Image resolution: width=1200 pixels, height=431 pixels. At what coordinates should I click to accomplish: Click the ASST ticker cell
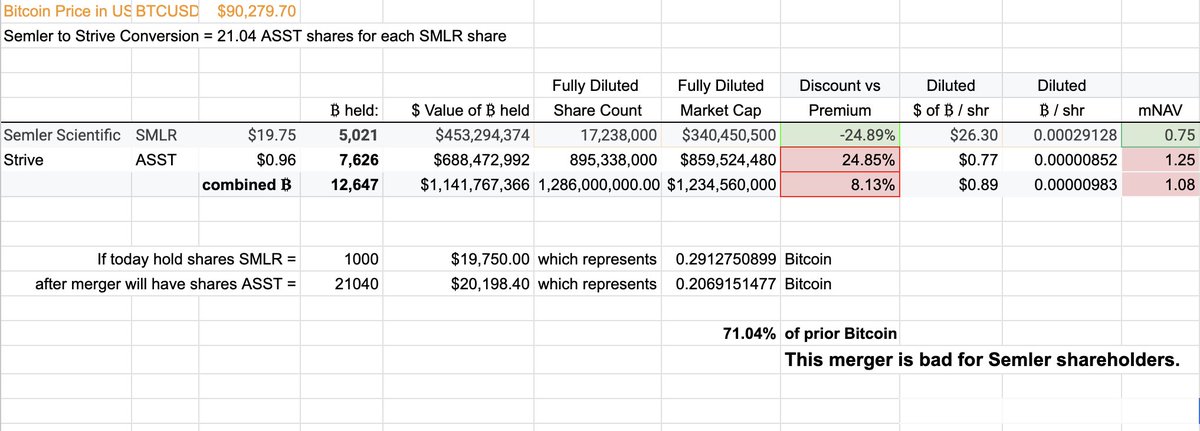coord(166,158)
